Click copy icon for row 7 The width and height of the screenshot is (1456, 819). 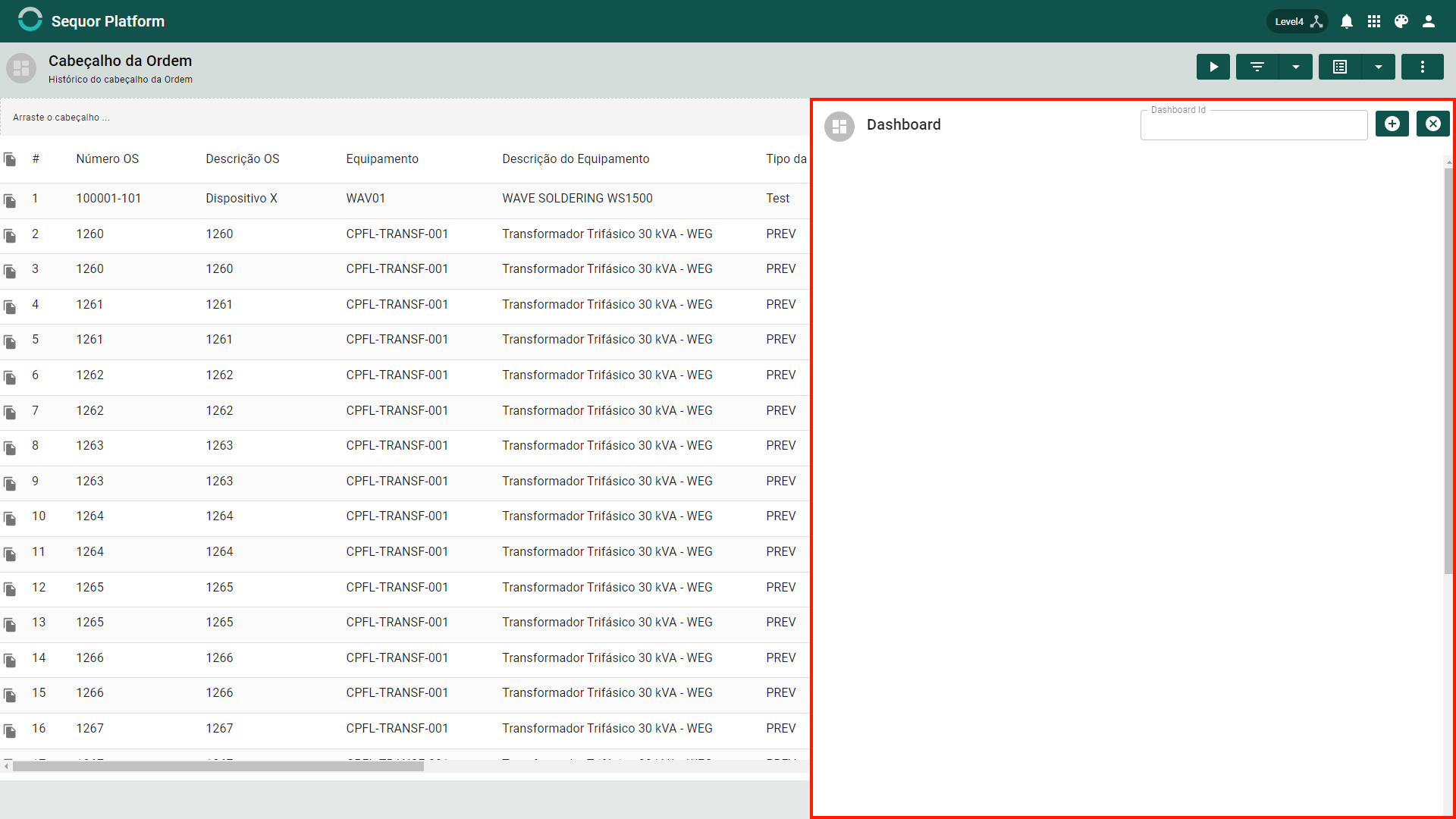click(10, 413)
